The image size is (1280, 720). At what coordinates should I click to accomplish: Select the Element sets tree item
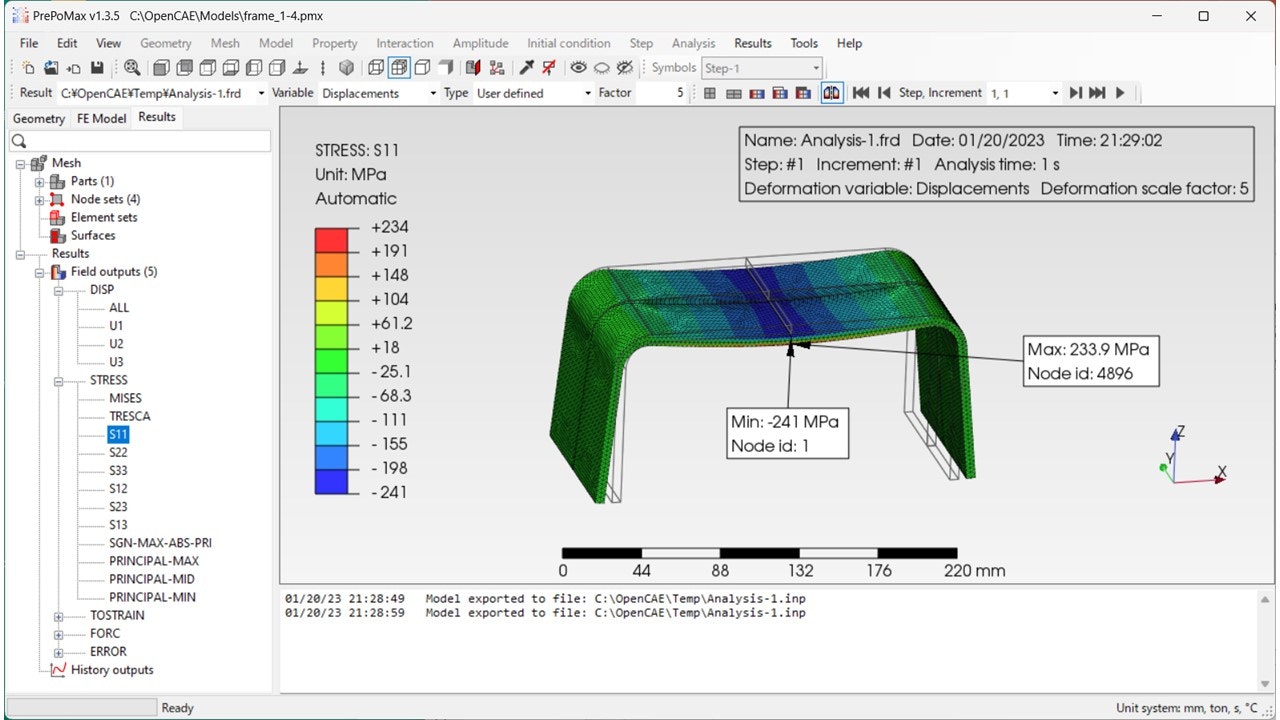point(104,217)
